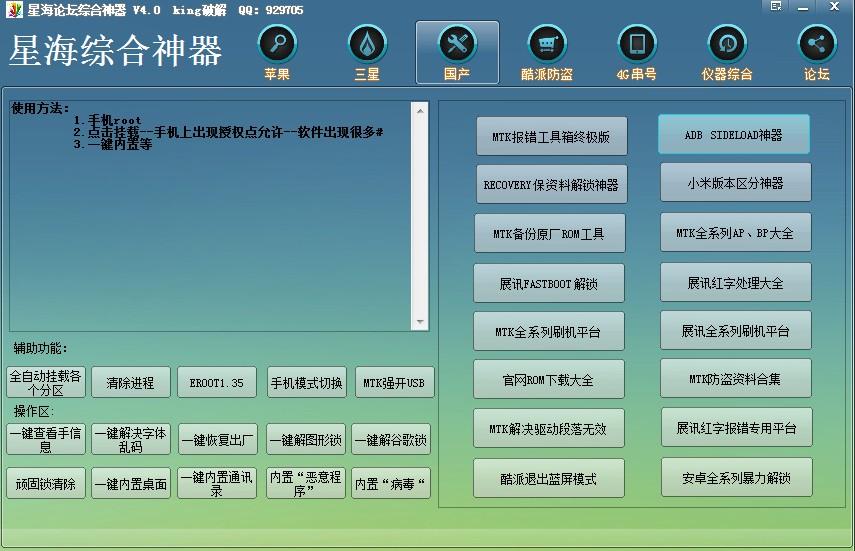Open the 酷派防盗 shopping cart icon

tap(547, 45)
